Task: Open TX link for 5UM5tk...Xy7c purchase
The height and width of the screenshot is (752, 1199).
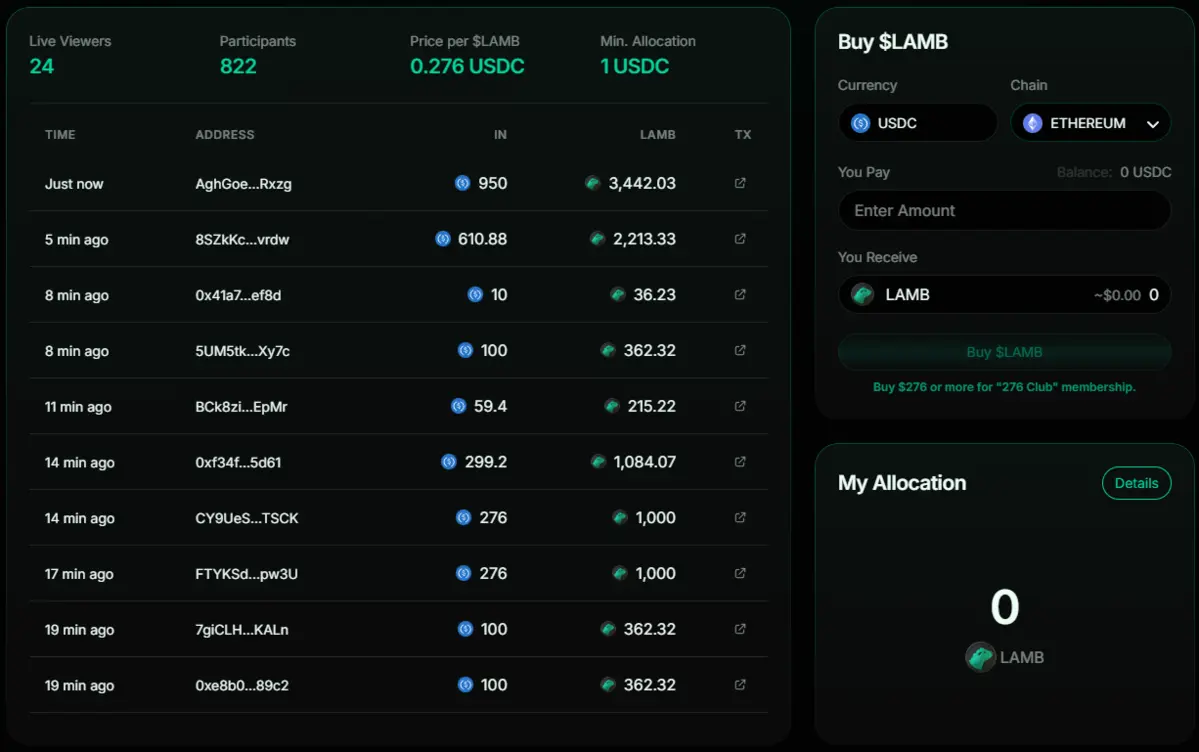Action: pos(740,351)
